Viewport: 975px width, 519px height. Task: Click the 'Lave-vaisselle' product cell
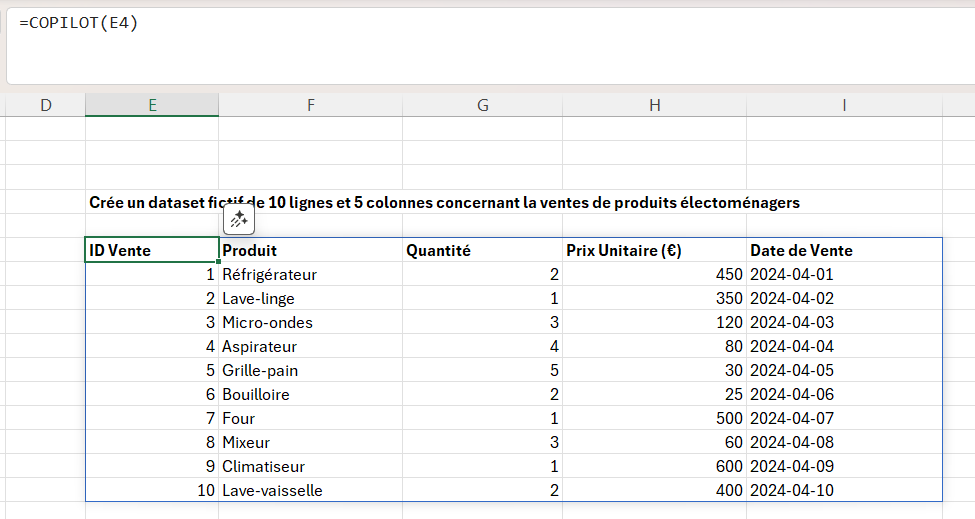coord(310,491)
